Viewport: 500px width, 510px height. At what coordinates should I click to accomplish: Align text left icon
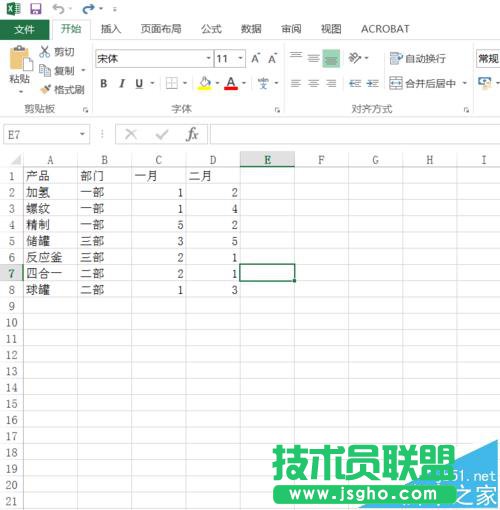point(296,83)
